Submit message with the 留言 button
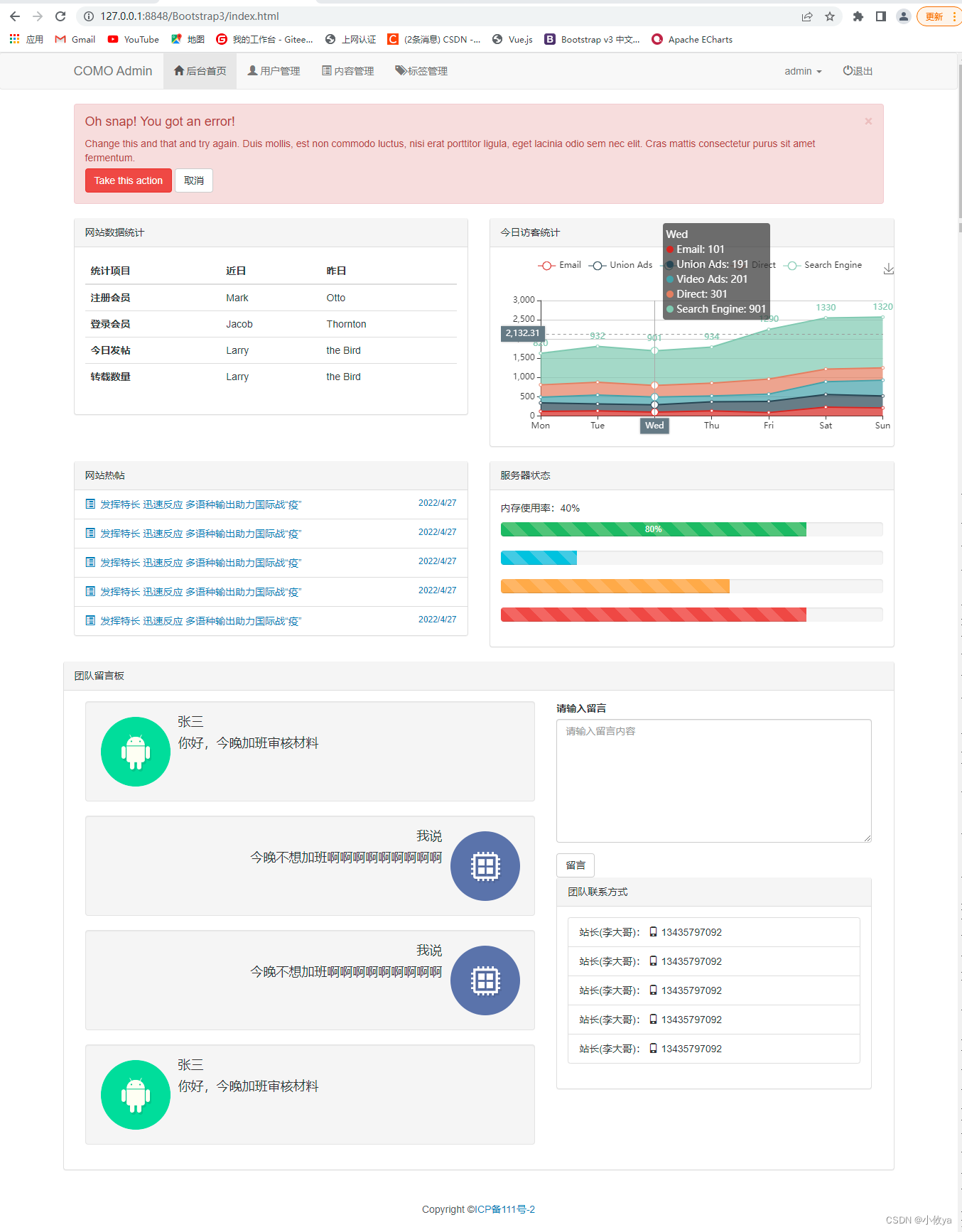This screenshot has height=1232, width=962. (575, 865)
